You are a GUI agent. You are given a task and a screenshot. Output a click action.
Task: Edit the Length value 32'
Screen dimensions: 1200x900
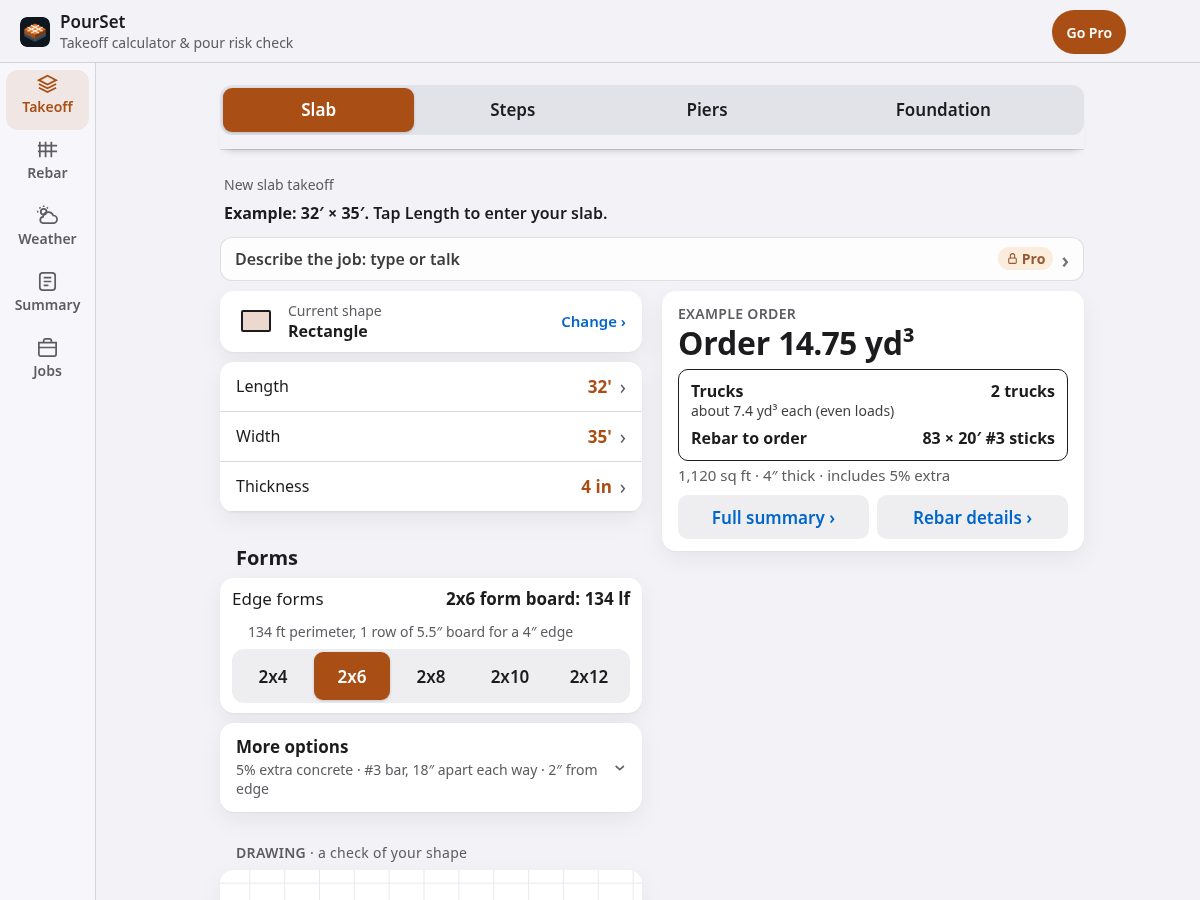tap(599, 386)
